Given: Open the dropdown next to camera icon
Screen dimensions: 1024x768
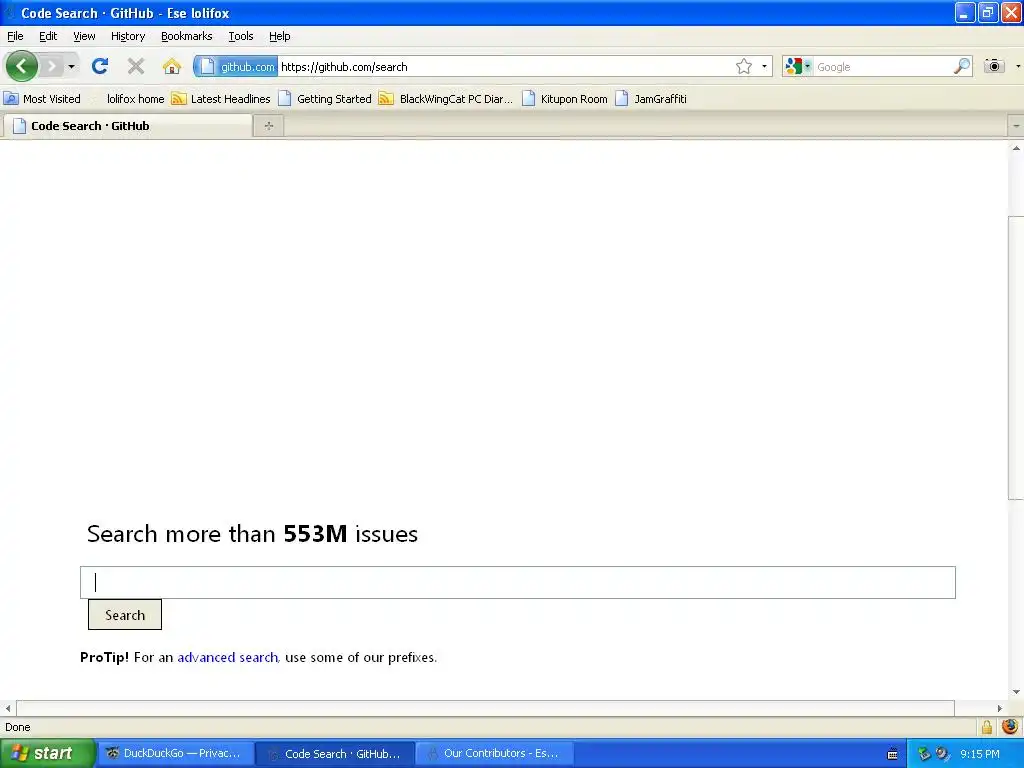Looking at the screenshot, I should click(1017, 67).
